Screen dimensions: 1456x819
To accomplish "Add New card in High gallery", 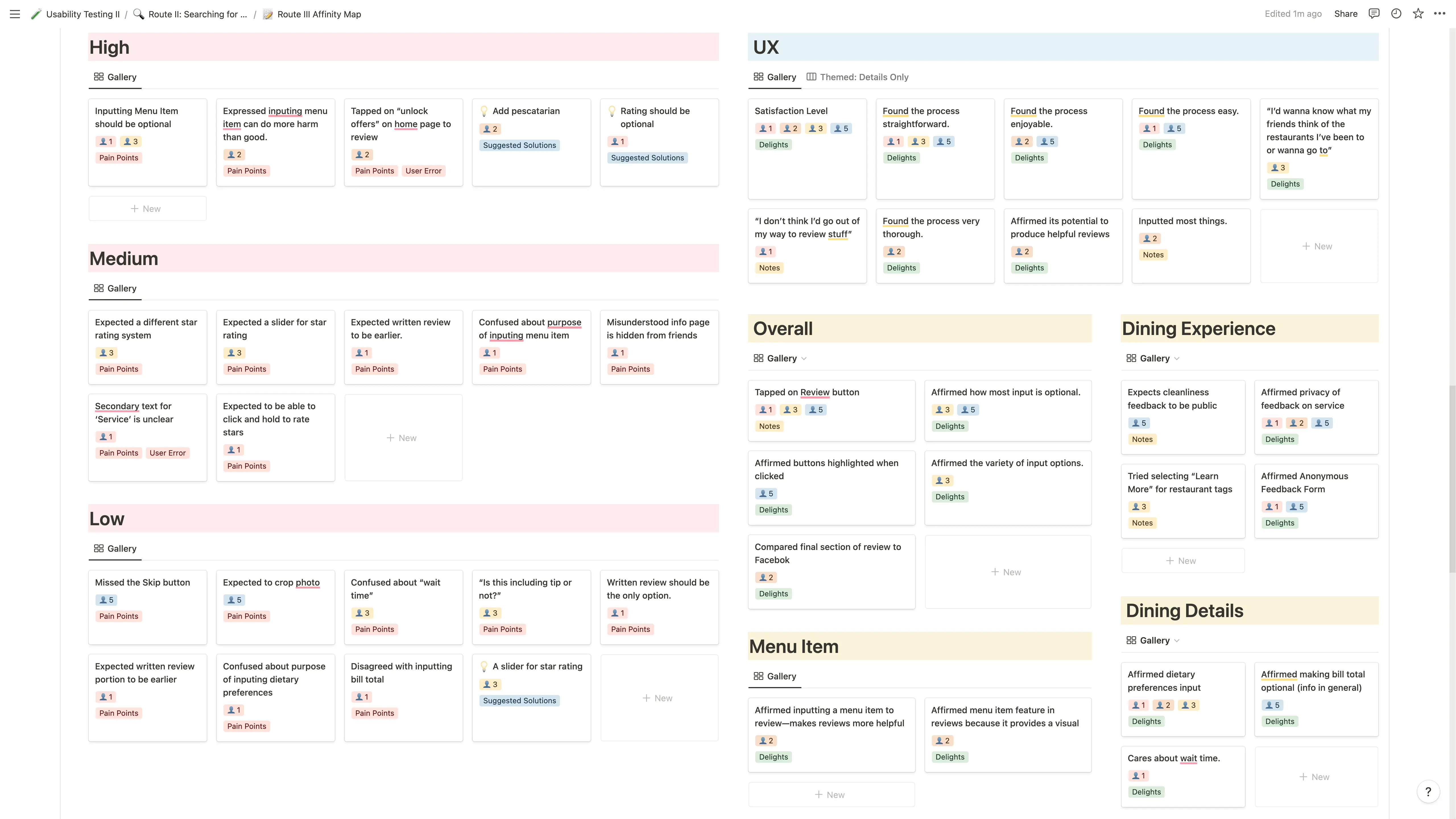I will tap(147, 208).
